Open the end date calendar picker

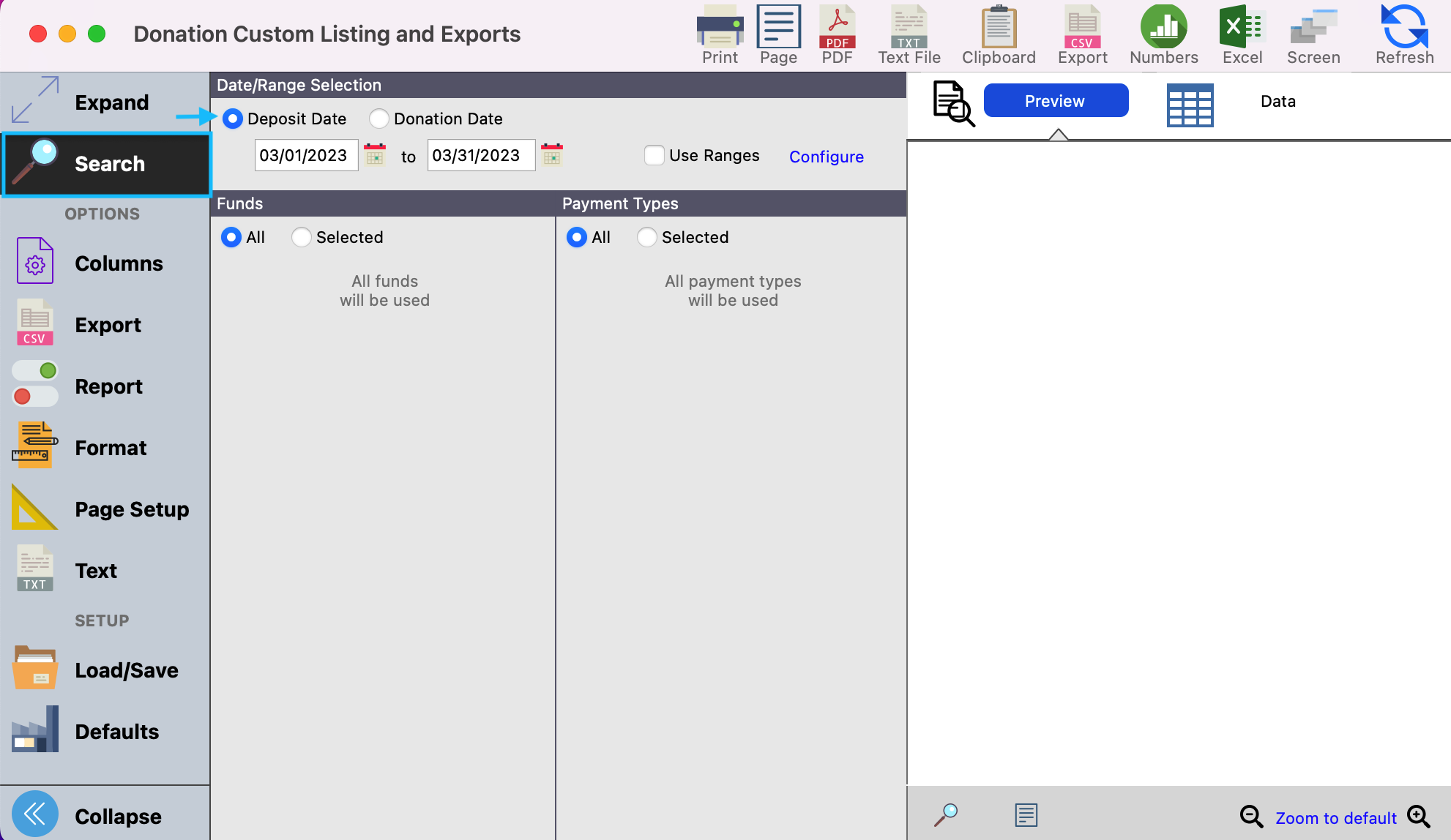552,155
